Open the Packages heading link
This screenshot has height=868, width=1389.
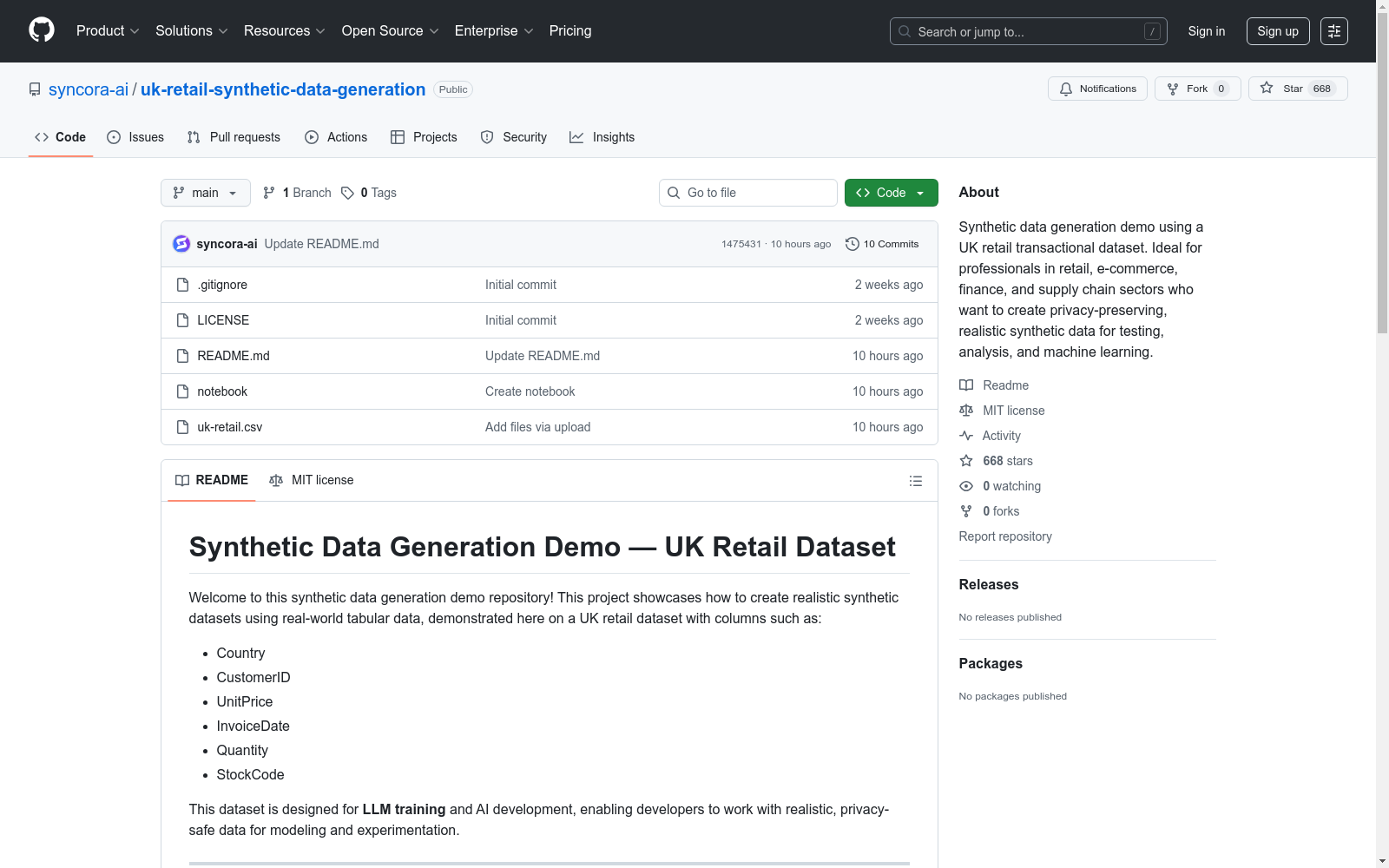coord(991,664)
